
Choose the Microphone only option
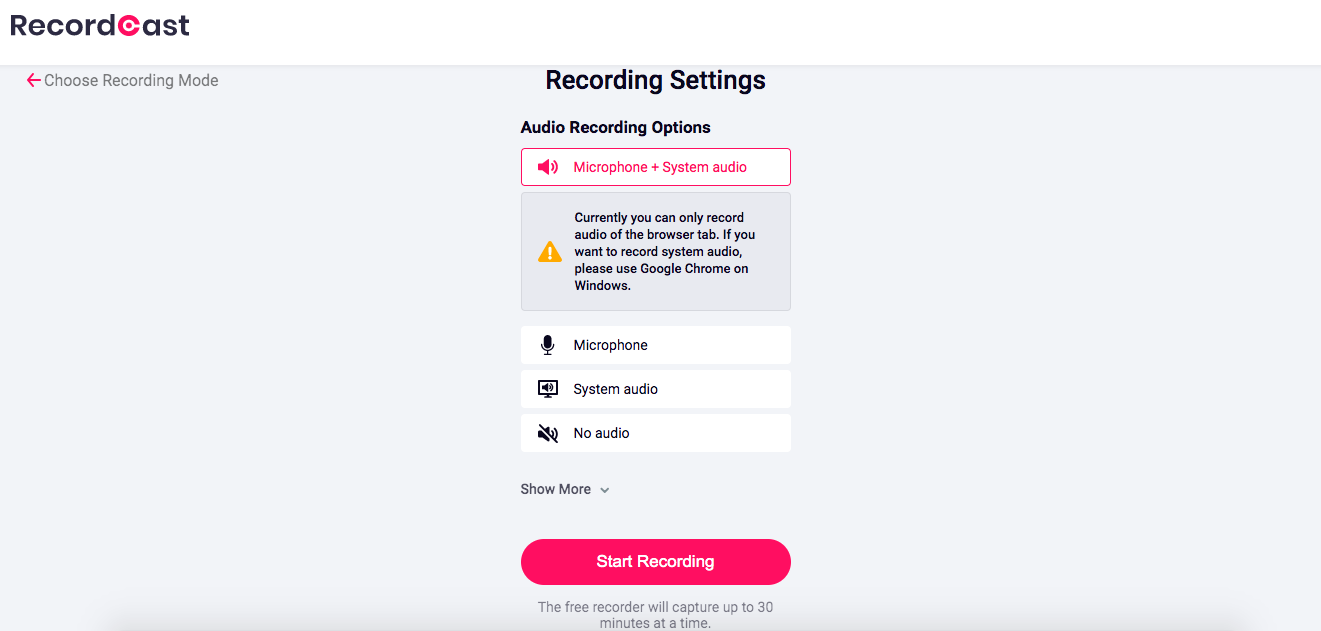point(656,345)
